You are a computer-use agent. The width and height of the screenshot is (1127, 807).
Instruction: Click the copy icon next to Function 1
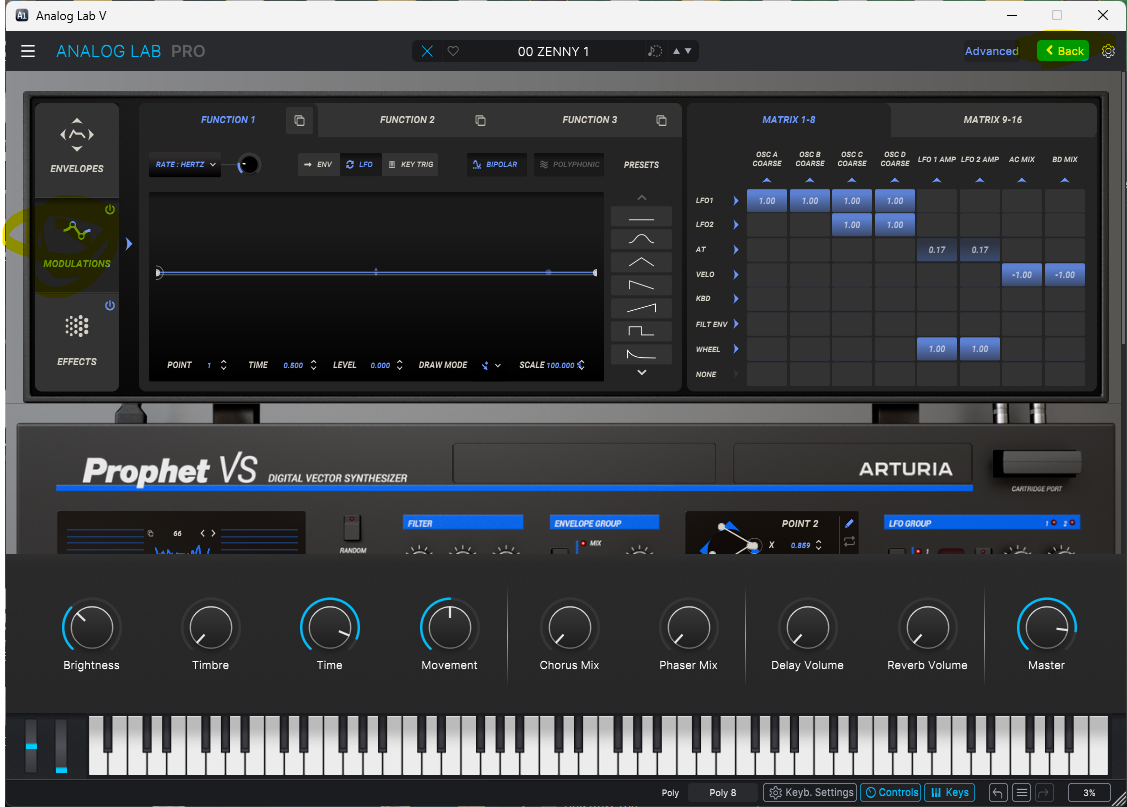(299, 121)
